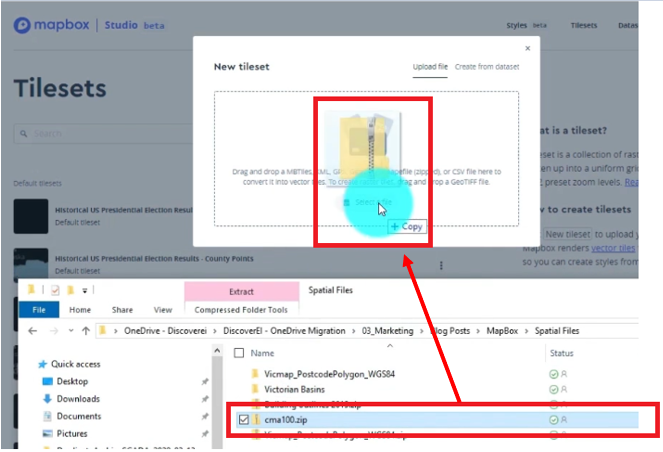Open the Downloads quick access folder

(x=77, y=399)
